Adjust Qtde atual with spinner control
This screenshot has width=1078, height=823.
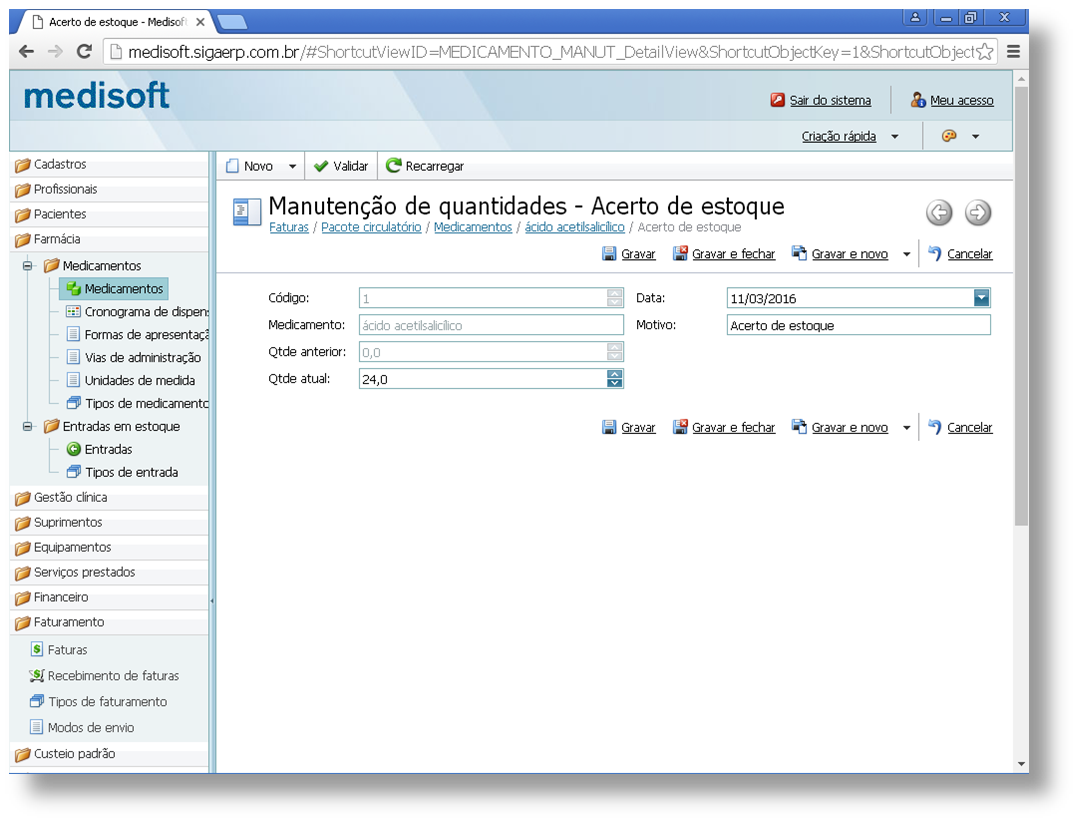pos(615,379)
